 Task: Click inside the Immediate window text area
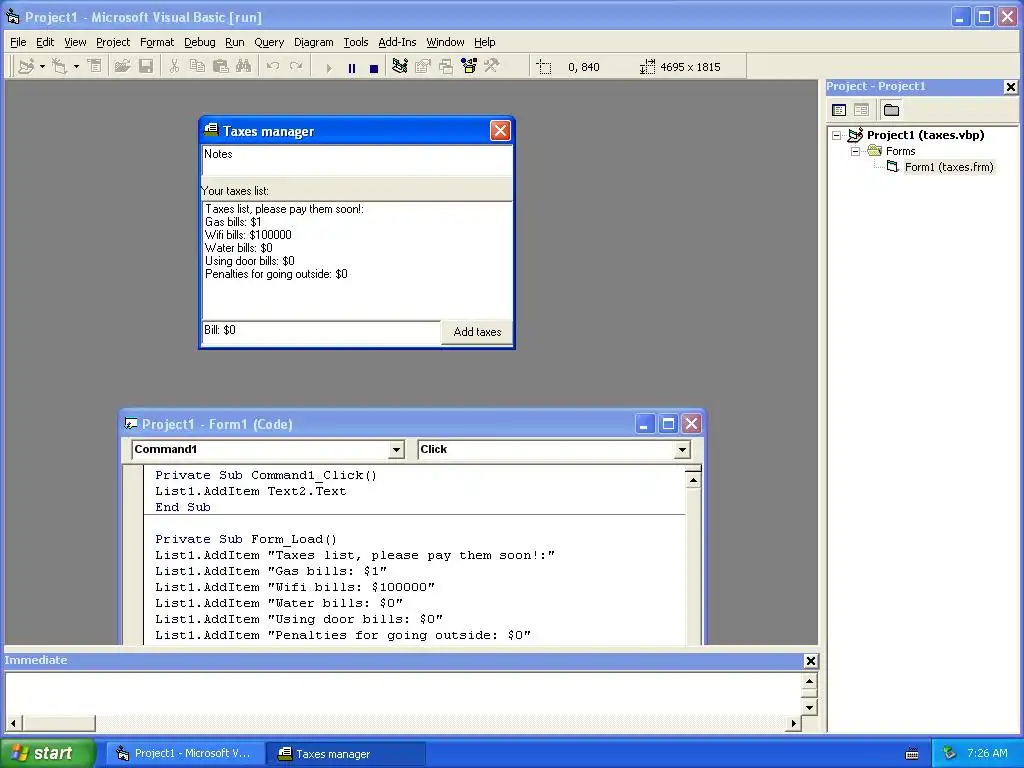tap(403, 694)
